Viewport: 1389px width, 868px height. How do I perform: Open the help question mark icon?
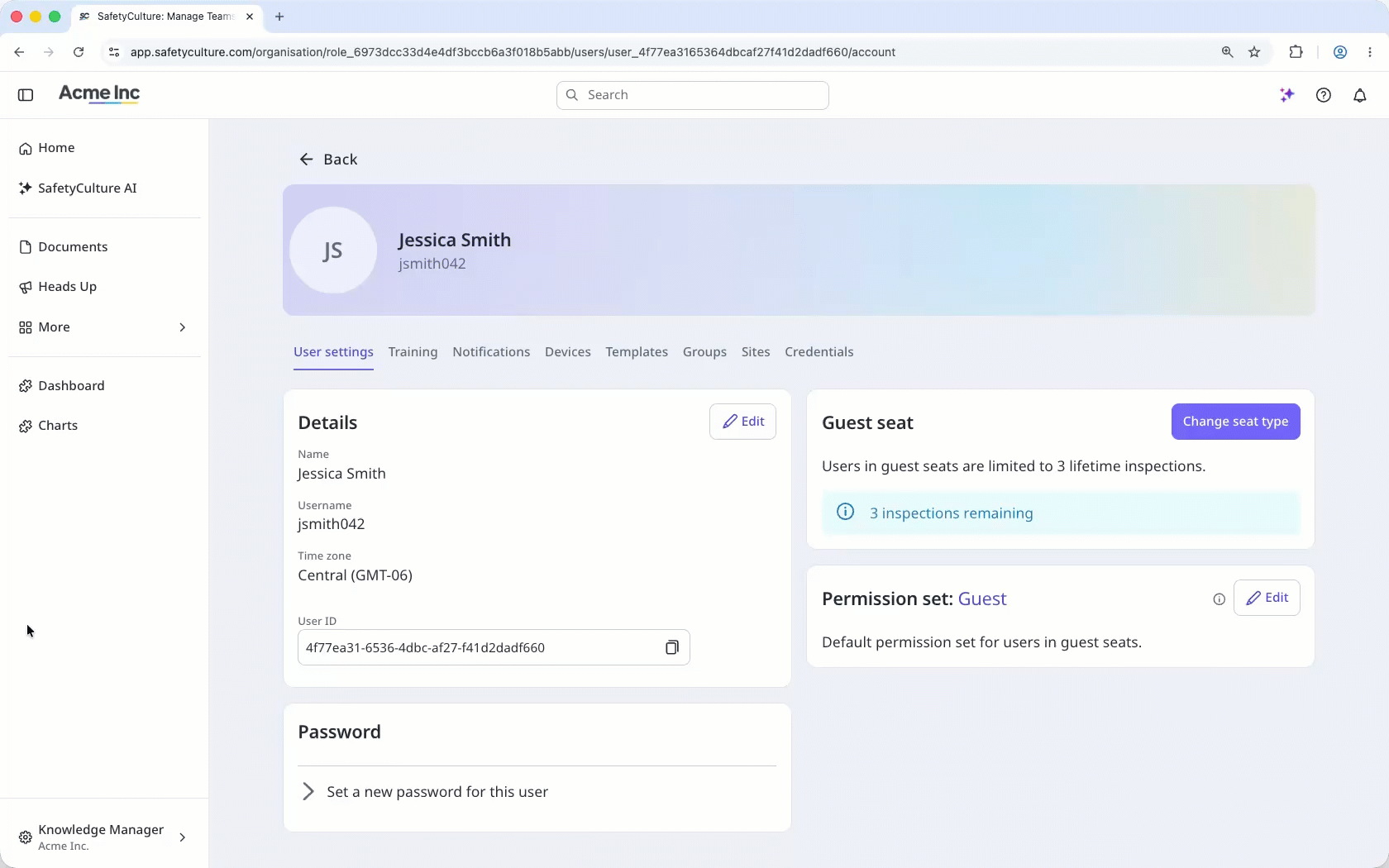click(x=1324, y=95)
